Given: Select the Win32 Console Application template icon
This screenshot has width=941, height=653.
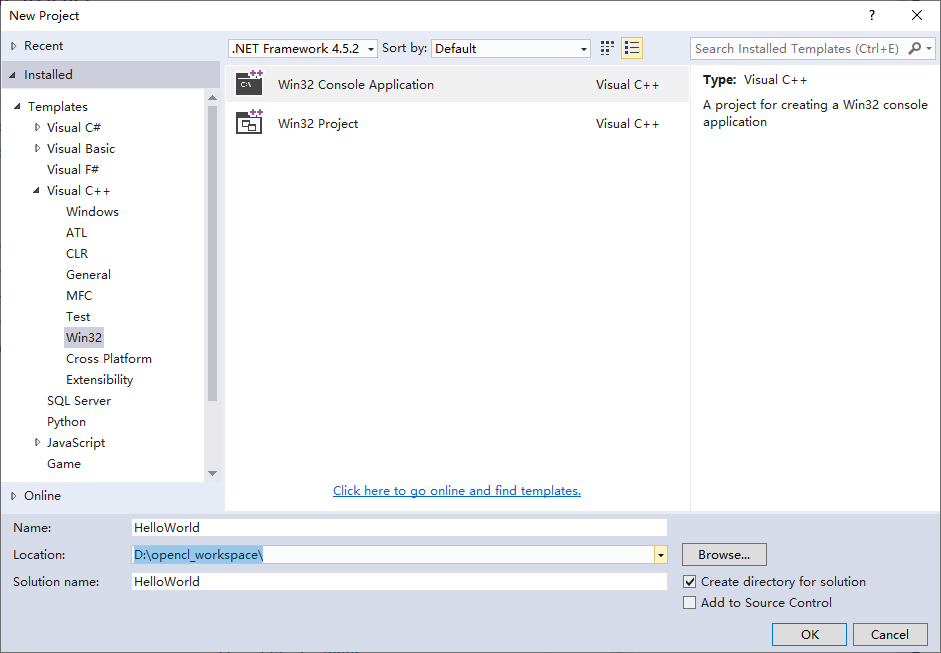Looking at the screenshot, I should (250, 84).
